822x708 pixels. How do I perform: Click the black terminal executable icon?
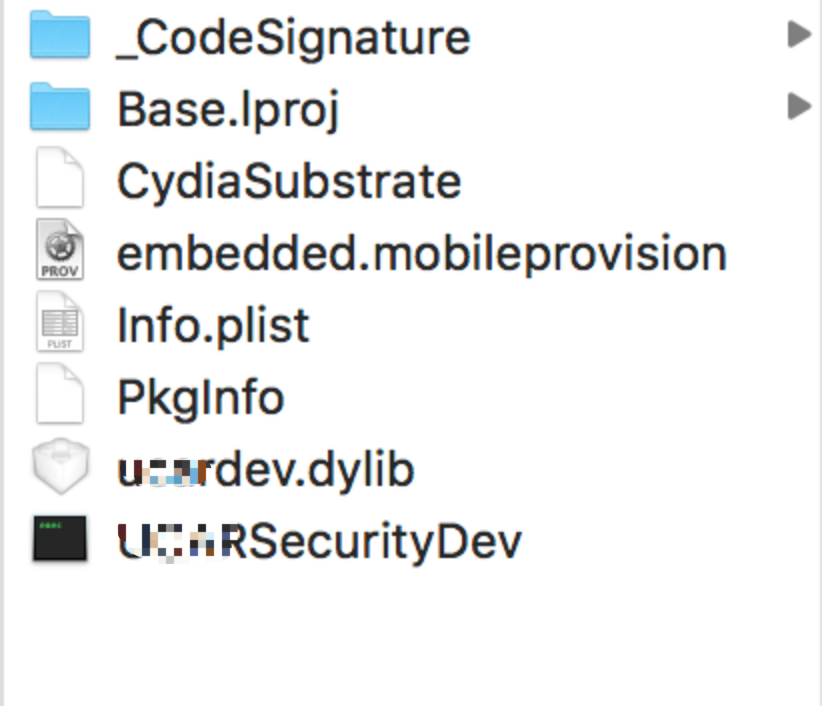pyautogui.click(x=60, y=538)
